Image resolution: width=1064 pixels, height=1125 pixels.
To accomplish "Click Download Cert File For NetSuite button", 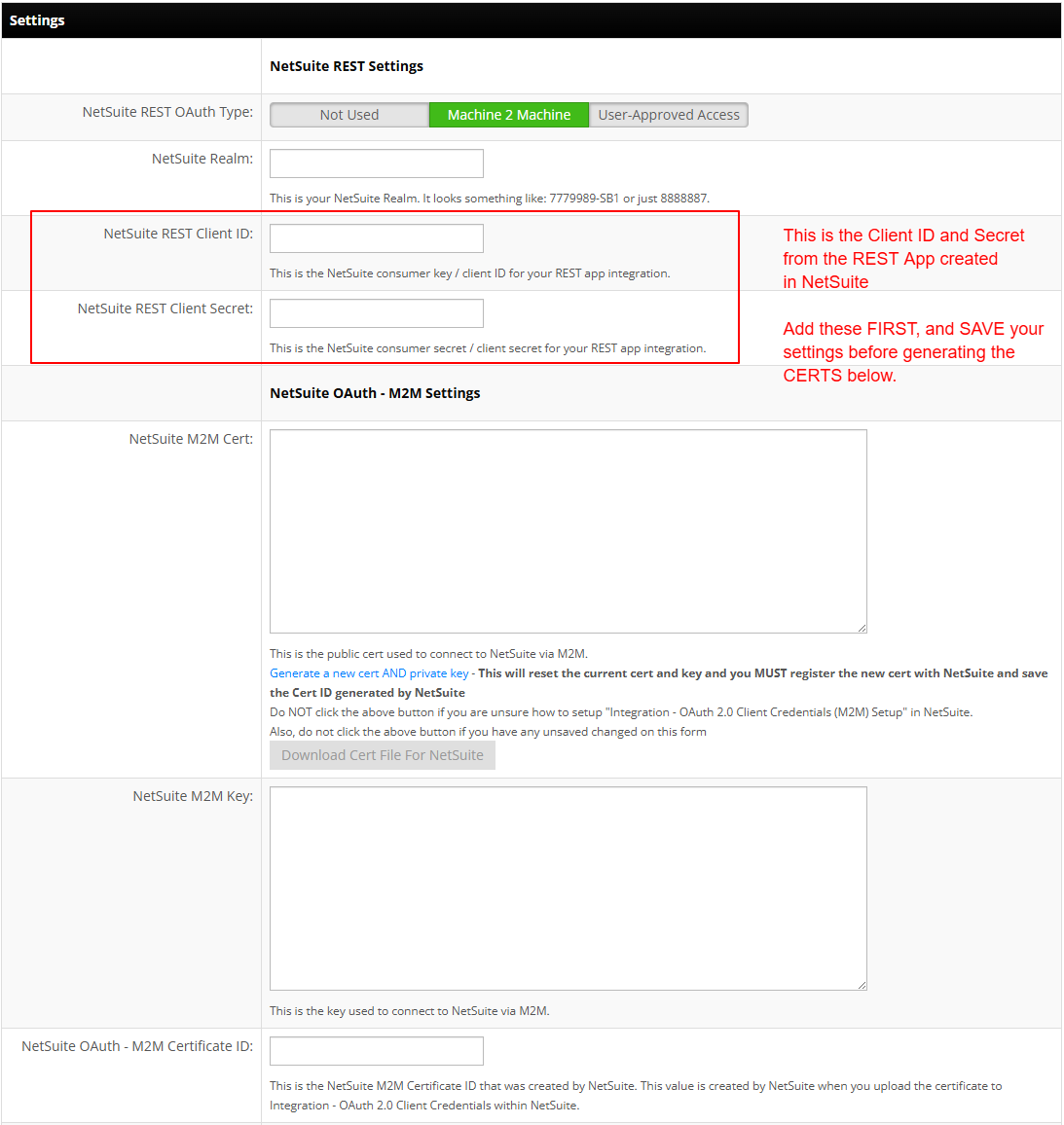I will [x=383, y=755].
